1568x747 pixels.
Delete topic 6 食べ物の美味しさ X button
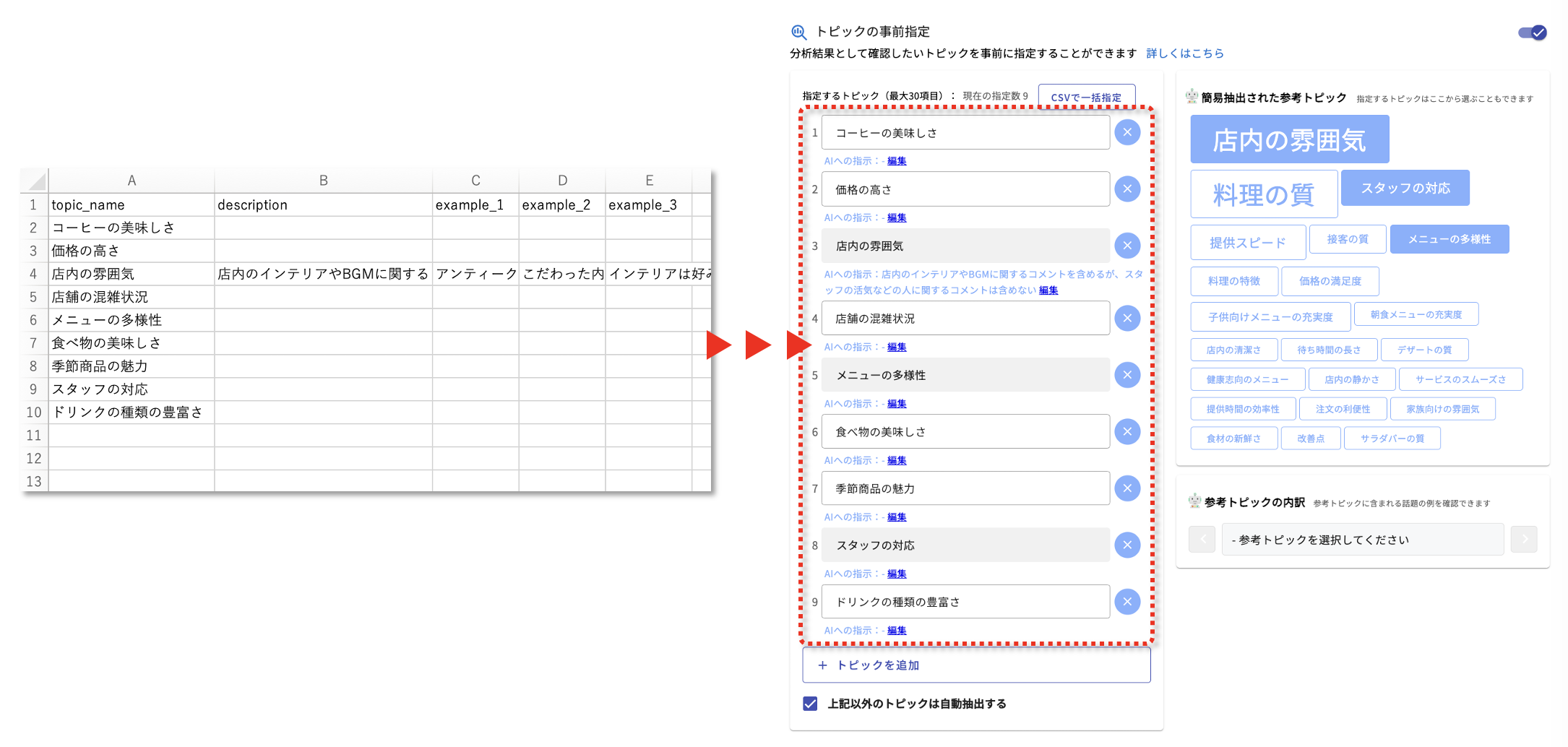(1127, 432)
